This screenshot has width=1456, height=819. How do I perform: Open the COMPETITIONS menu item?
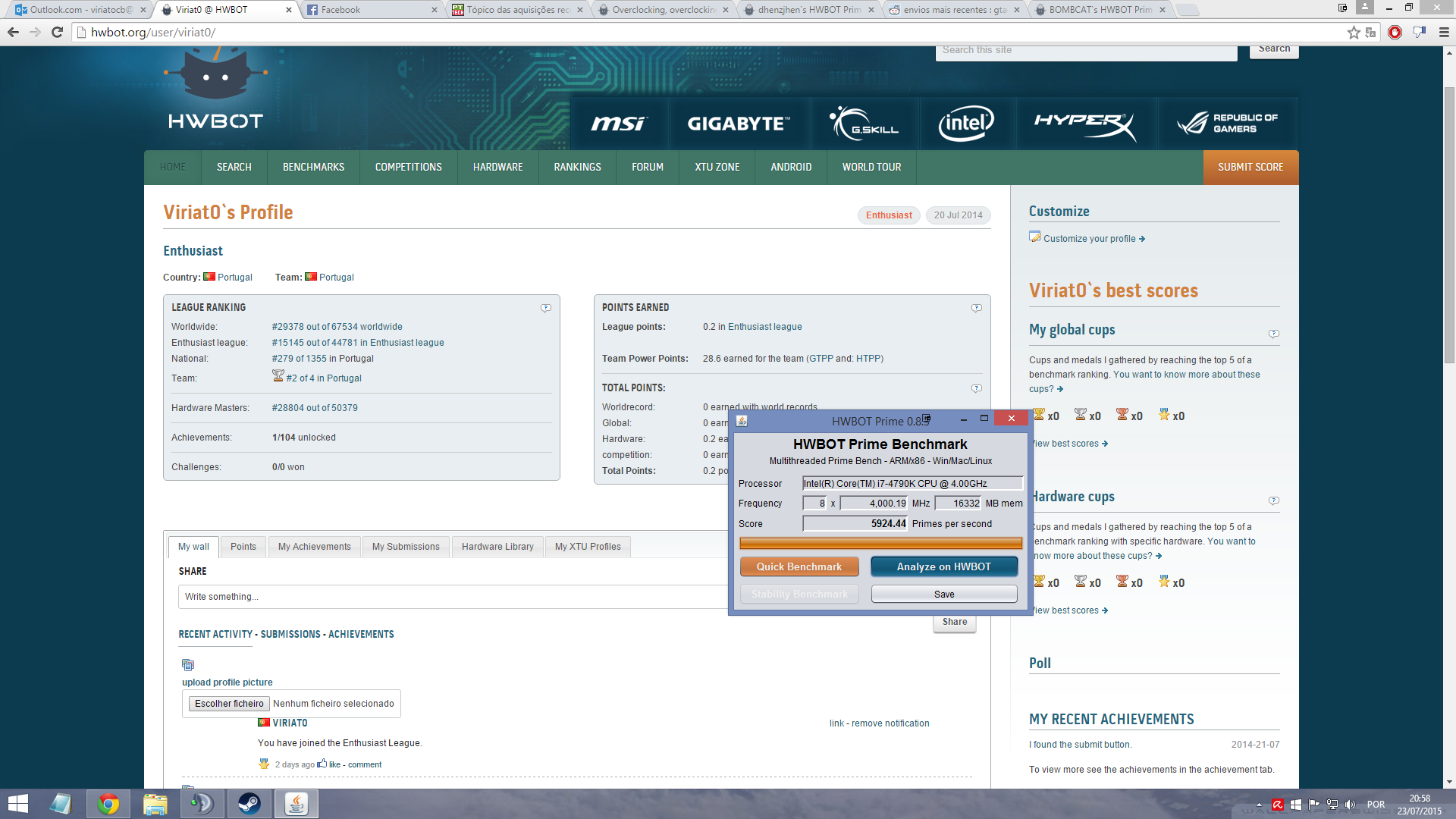tap(409, 167)
